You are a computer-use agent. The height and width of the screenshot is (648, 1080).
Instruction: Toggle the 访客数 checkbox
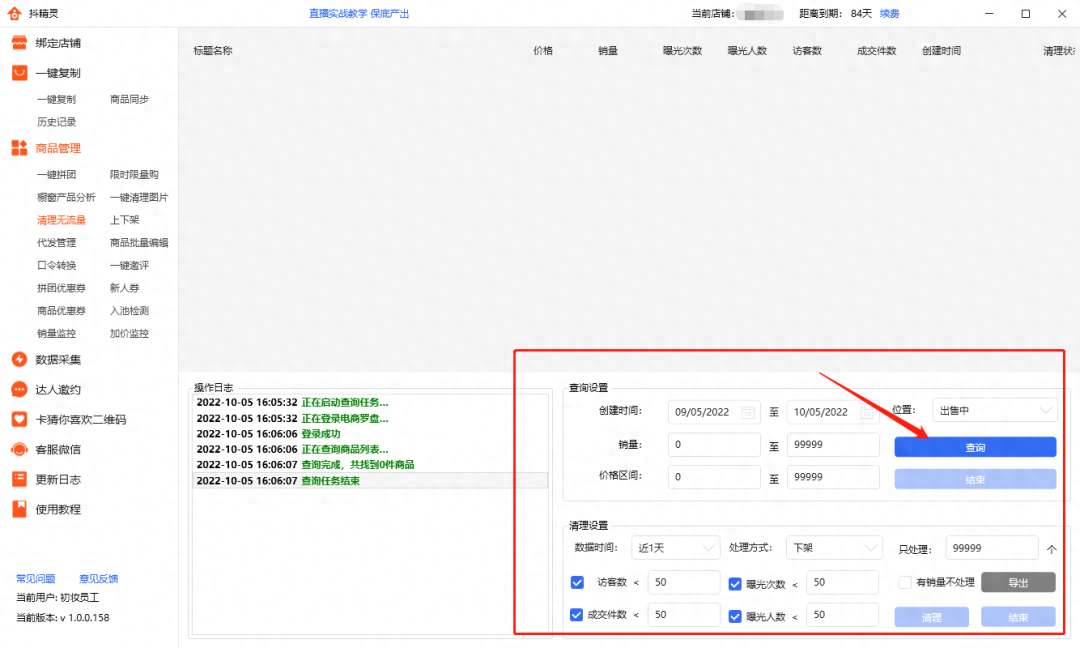pos(577,583)
